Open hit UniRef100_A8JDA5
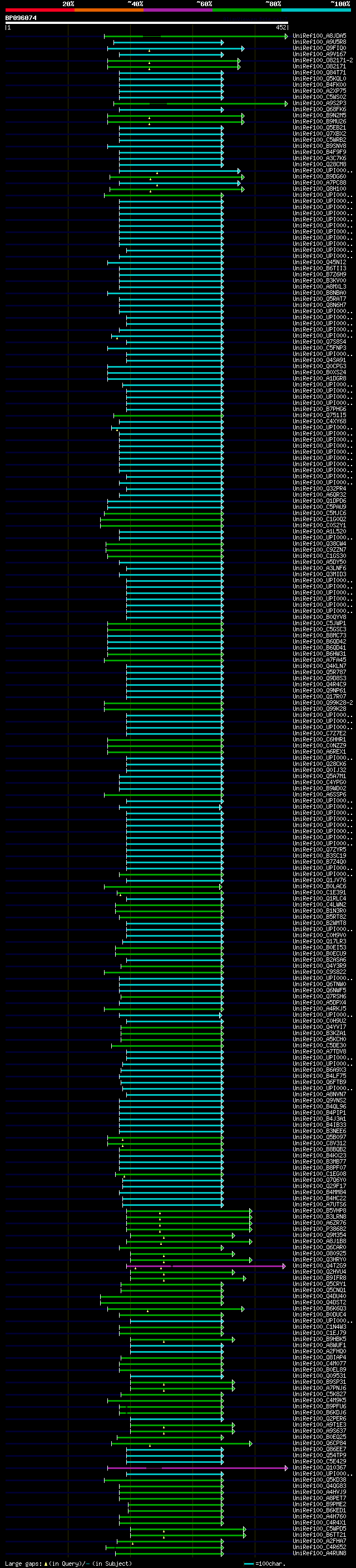Screen dimensions: 356x1568 [x=319, y=36]
